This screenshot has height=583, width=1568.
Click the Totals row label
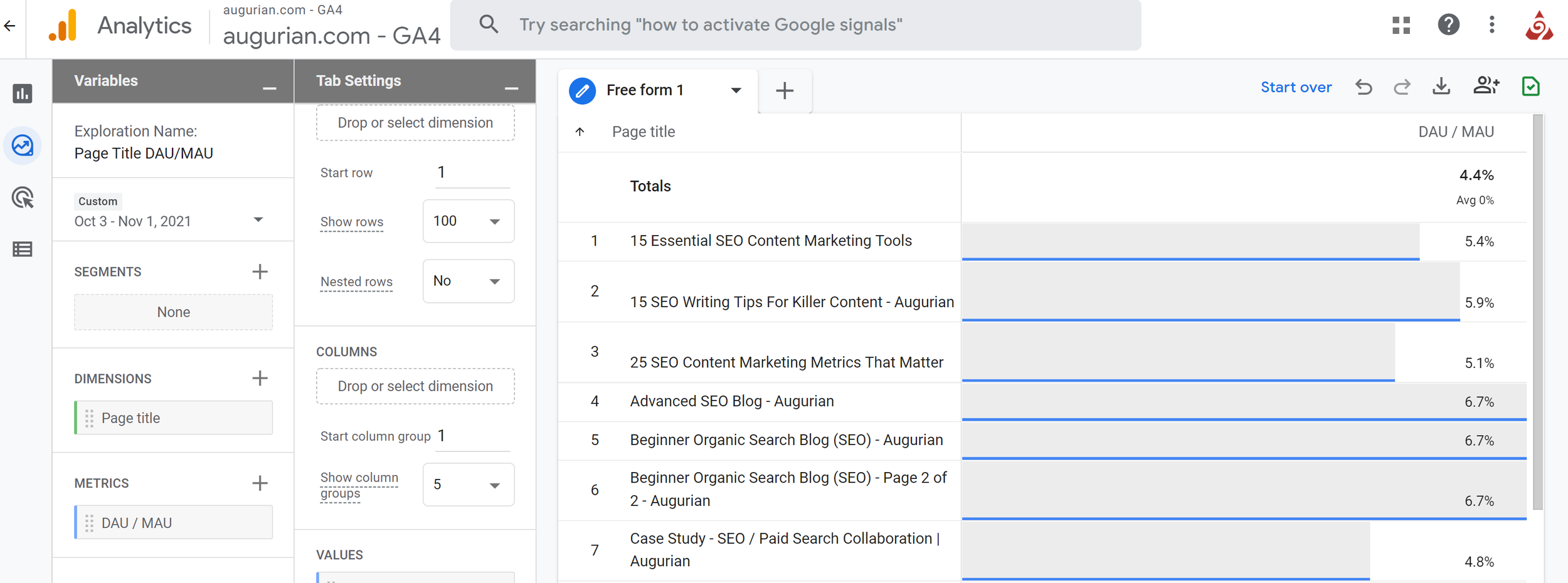[x=650, y=186]
